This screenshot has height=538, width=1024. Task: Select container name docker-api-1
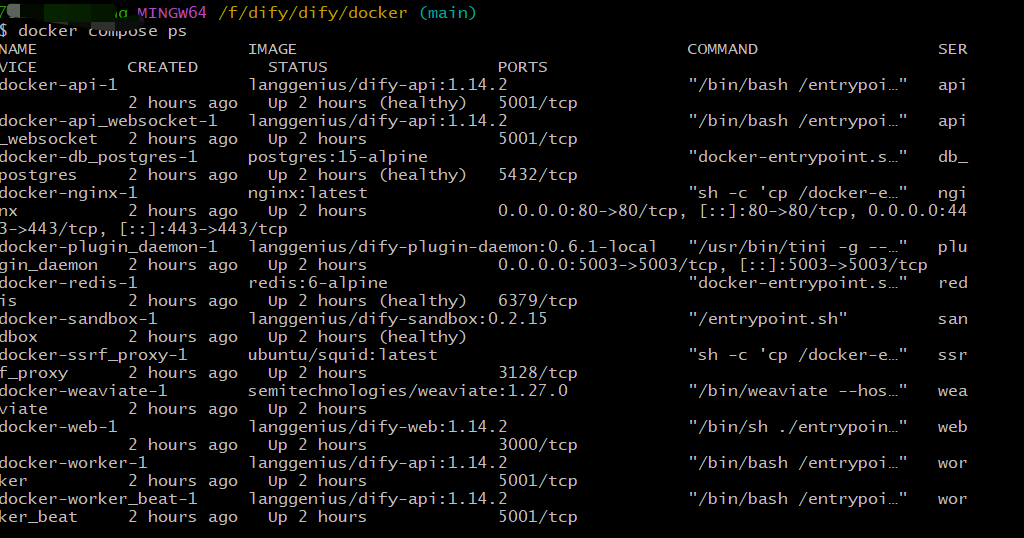click(x=59, y=85)
